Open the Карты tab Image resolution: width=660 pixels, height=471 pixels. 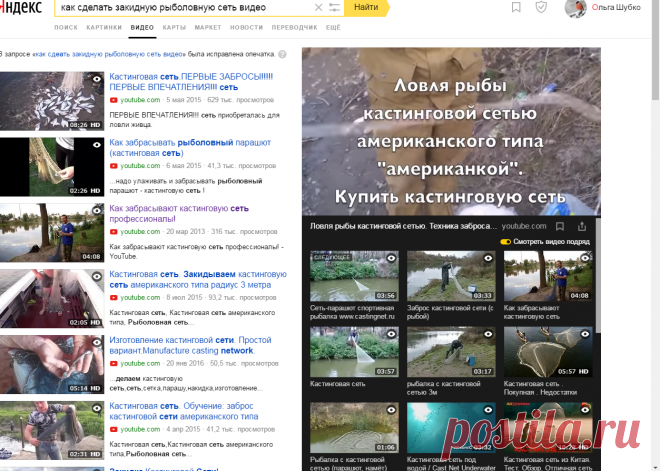174,27
